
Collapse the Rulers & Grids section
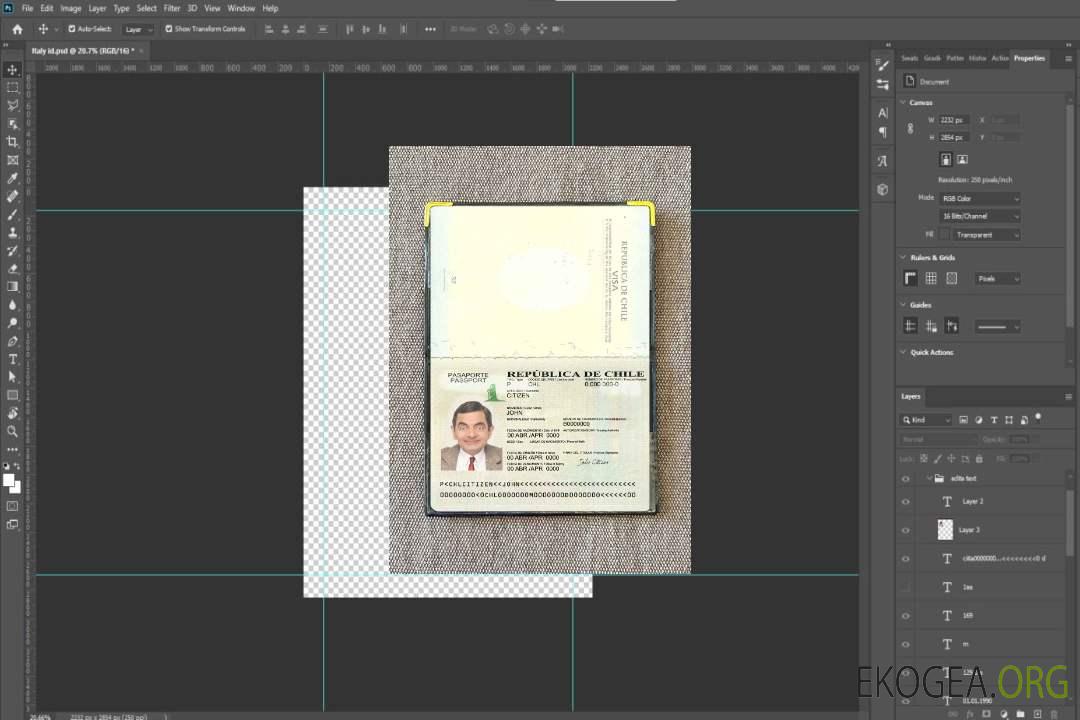903,257
